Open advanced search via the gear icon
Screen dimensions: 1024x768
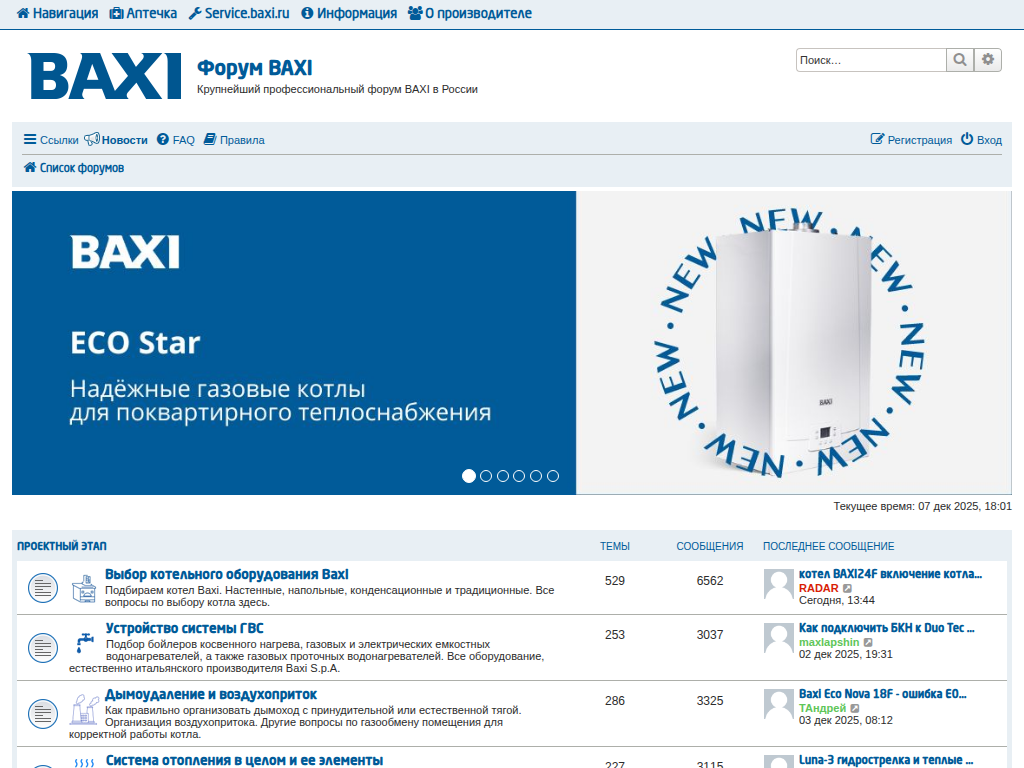pos(988,60)
